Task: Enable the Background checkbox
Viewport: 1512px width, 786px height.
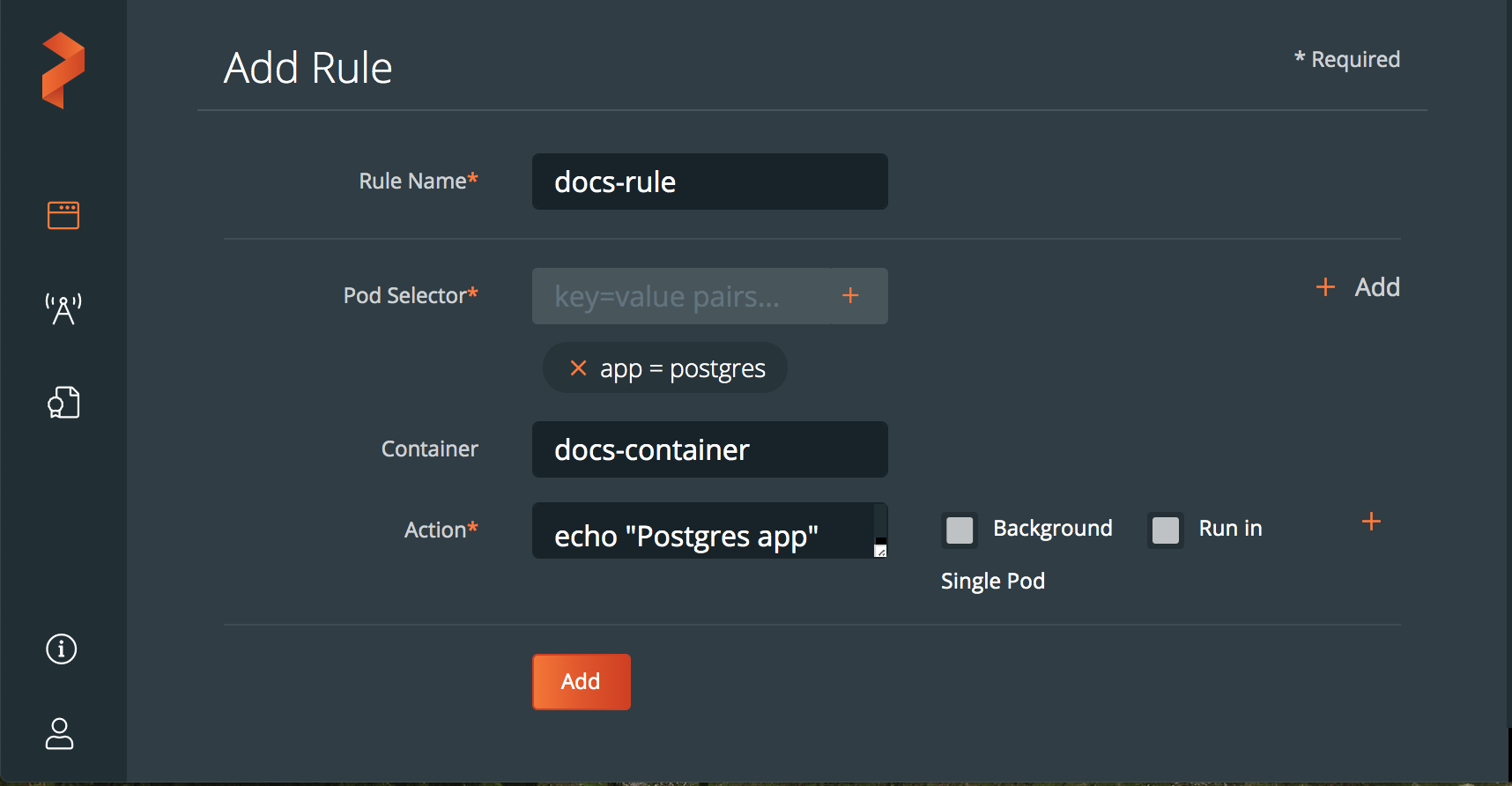Action: pyautogui.click(x=960, y=530)
